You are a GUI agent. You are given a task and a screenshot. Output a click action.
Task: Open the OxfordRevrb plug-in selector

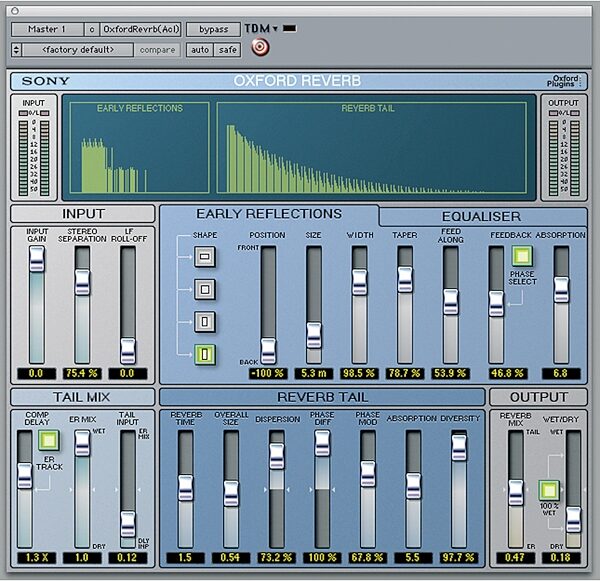(141, 29)
